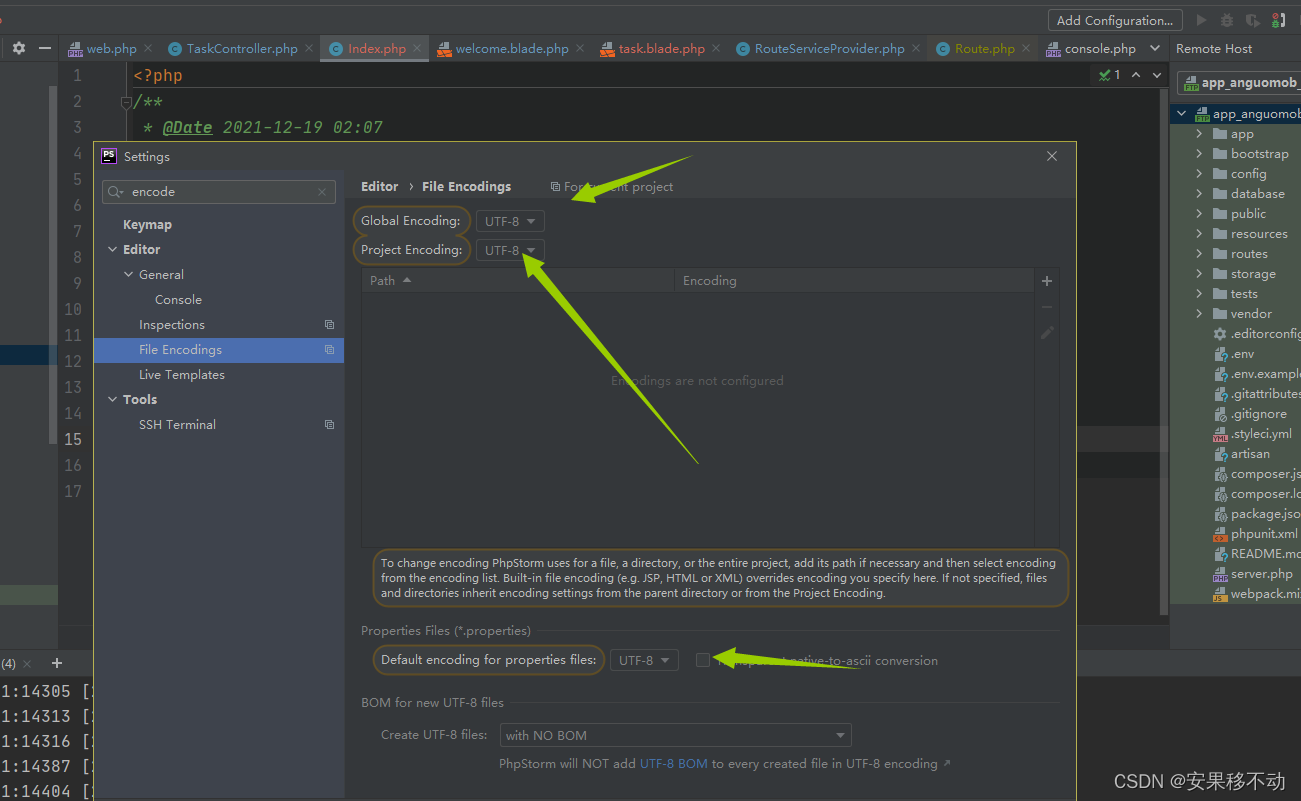
Task: Click the PhpStorm icon in Settings title bar
Action: (109, 156)
